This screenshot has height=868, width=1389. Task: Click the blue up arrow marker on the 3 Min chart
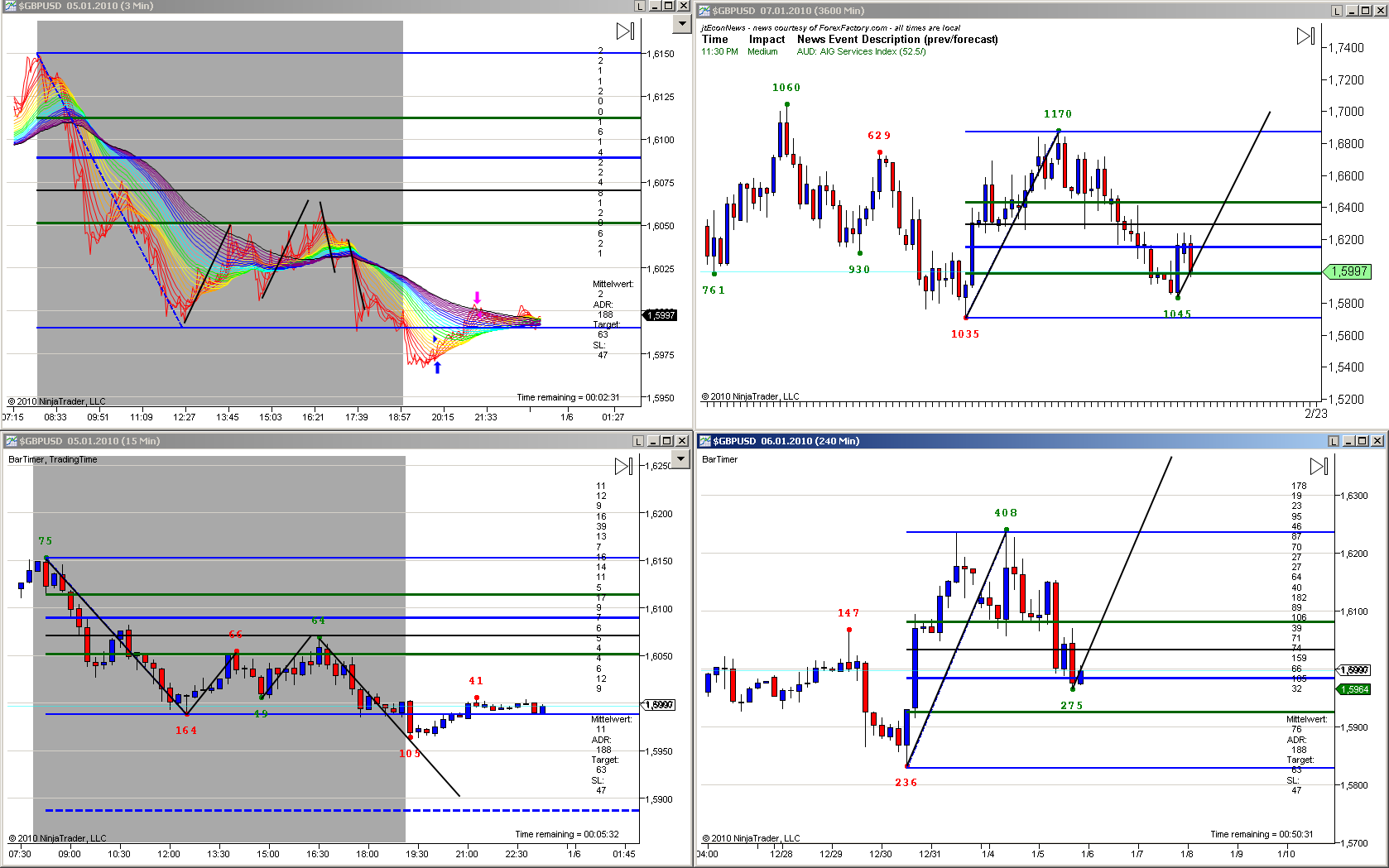pos(437,367)
